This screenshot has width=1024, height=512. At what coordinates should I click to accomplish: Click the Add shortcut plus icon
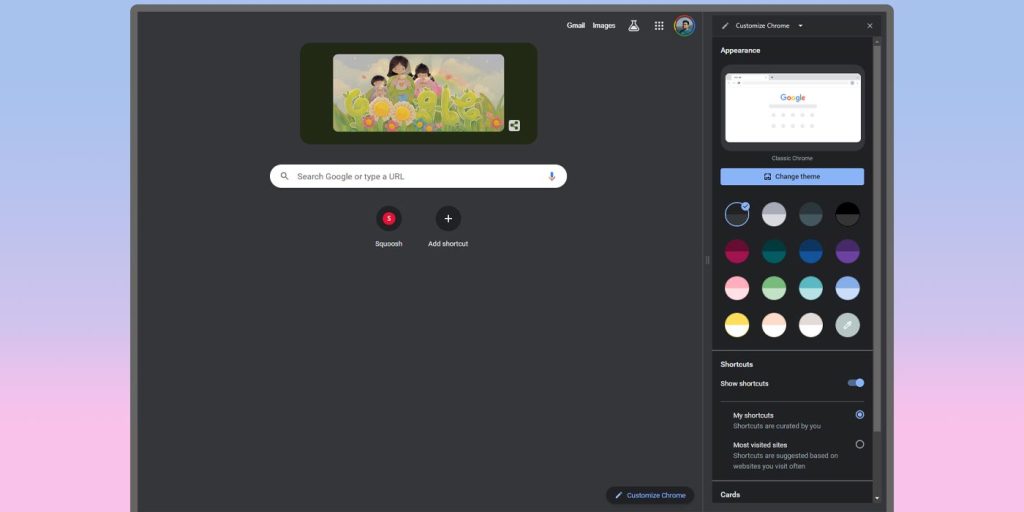448,219
